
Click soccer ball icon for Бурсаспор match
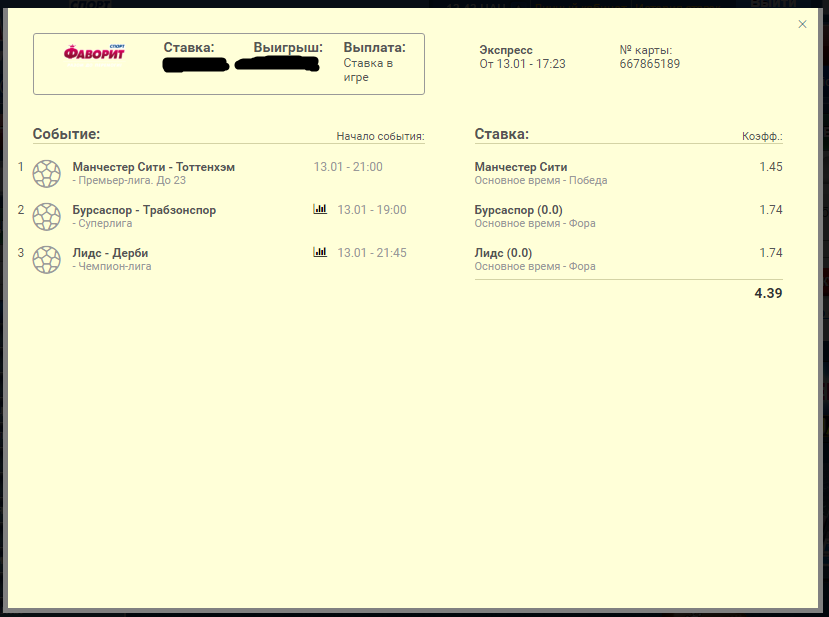pyautogui.click(x=47, y=217)
